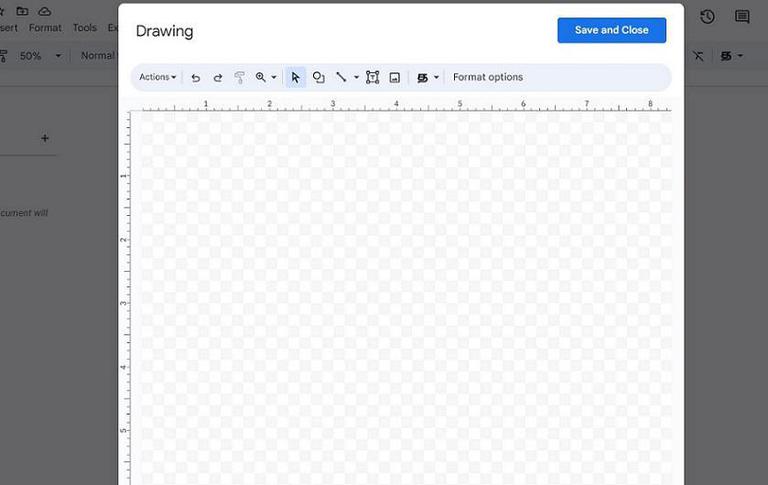Viewport: 768px width, 485px height.
Task: Open the comments icon in Docs
Action: point(742,17)
